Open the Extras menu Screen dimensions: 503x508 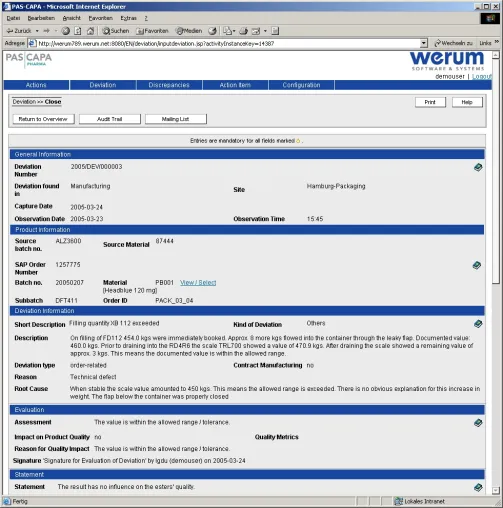129,18
